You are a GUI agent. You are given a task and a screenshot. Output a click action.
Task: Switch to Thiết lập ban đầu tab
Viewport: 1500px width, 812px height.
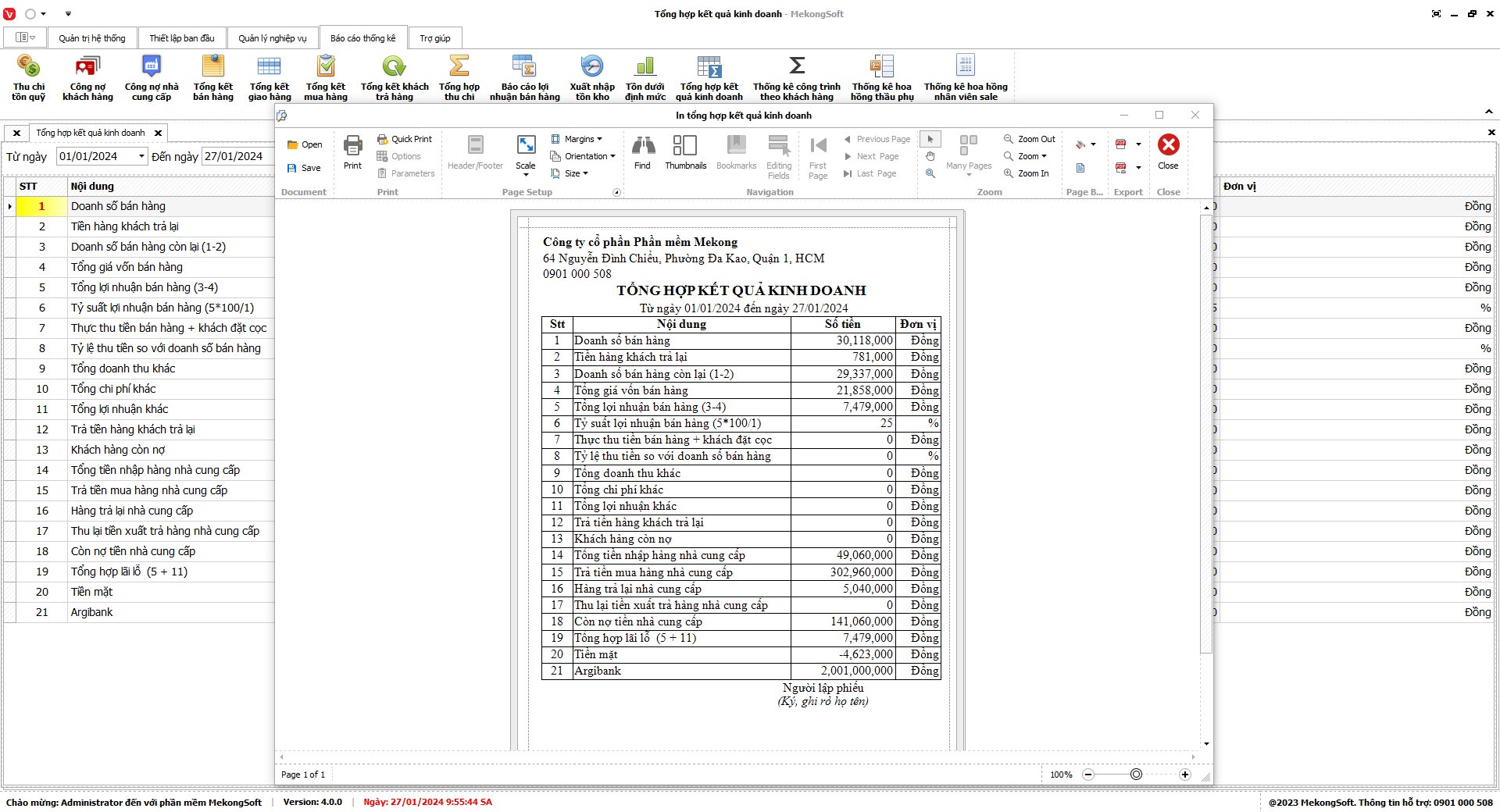point(182,38)
